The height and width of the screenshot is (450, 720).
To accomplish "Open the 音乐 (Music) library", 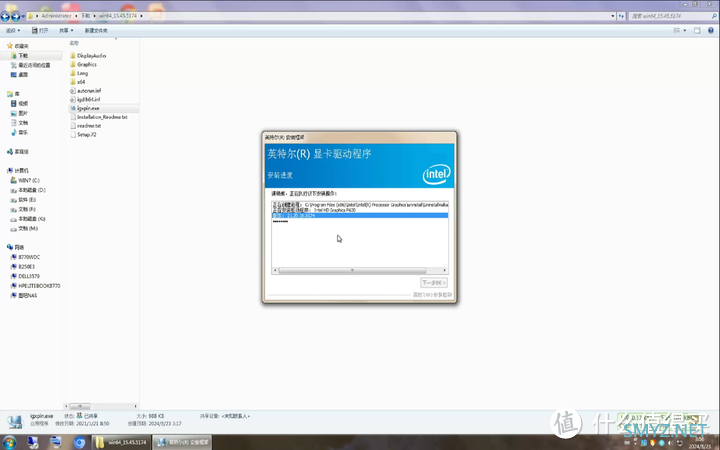I will pos(19,132).
